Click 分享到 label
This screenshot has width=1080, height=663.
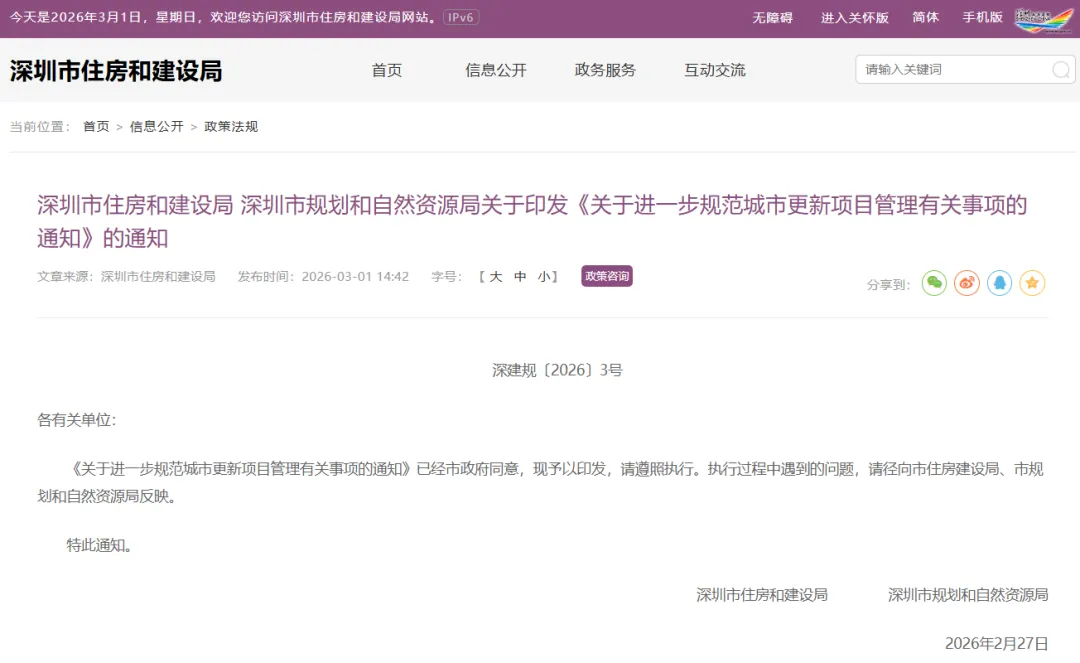pyautogui.click(x=888, y=285)
